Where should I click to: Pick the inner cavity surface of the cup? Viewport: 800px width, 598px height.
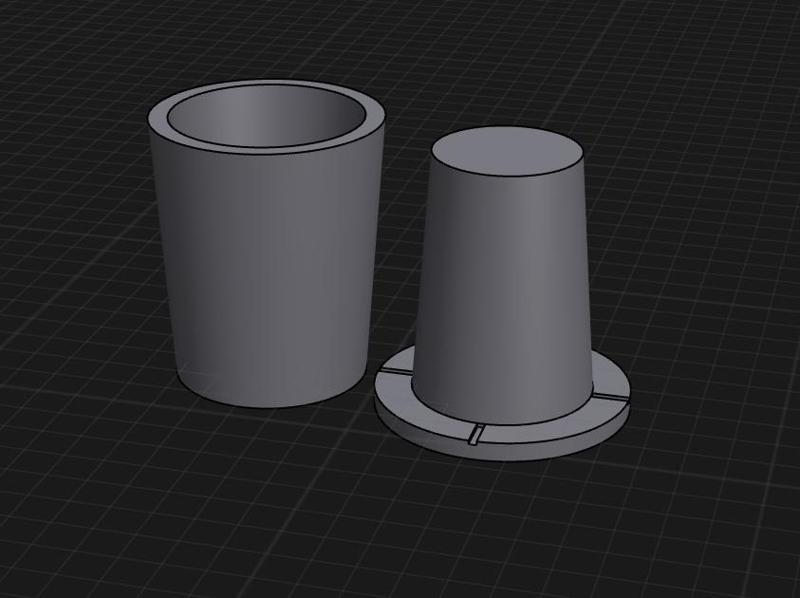(x=266, y=116)
